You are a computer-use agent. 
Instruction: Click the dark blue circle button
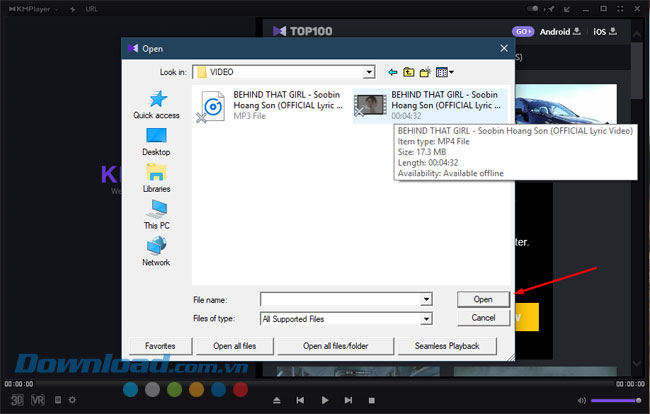coord(218,390)
